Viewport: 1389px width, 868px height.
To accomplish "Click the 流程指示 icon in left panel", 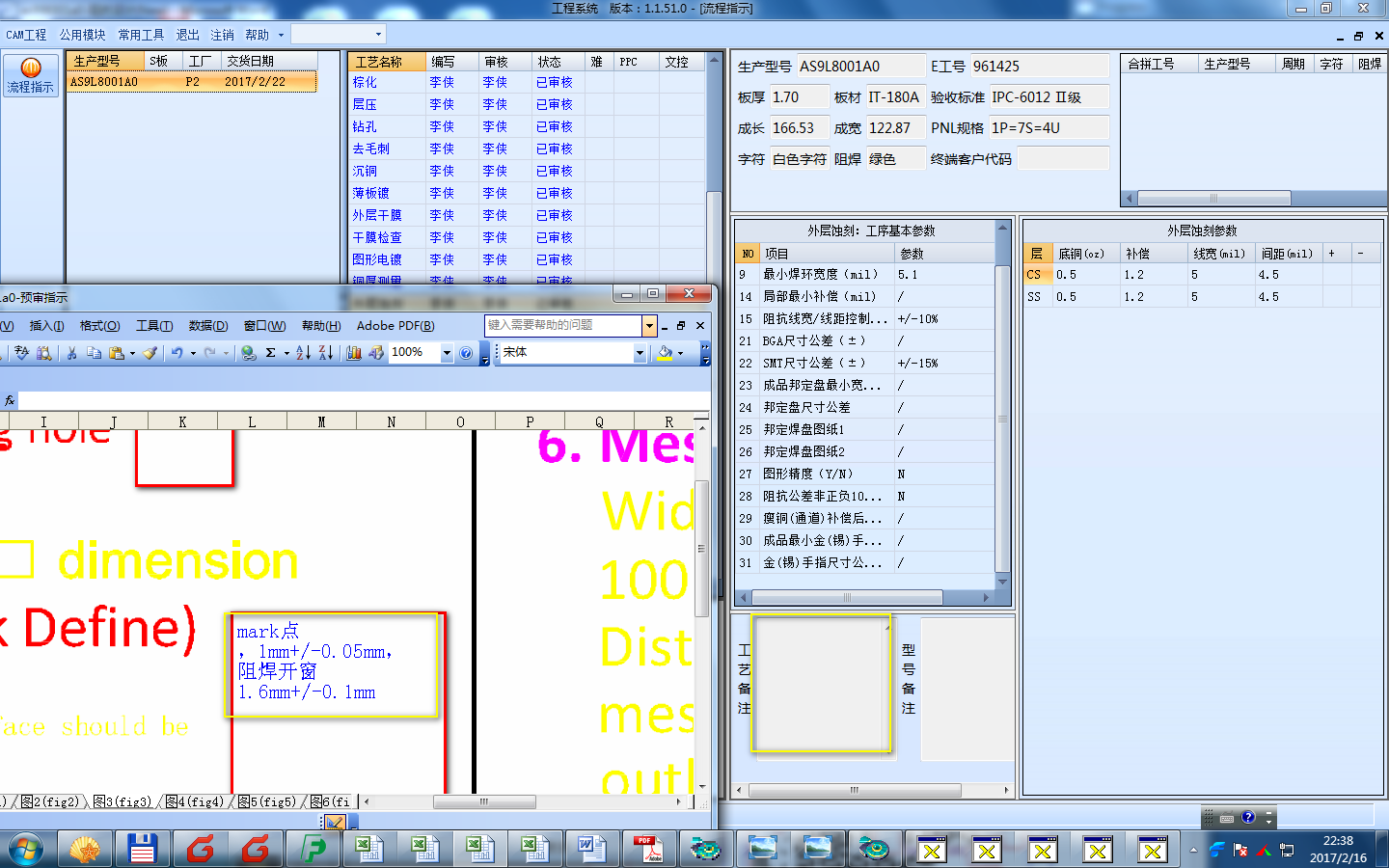I will [x=31, y=75].
